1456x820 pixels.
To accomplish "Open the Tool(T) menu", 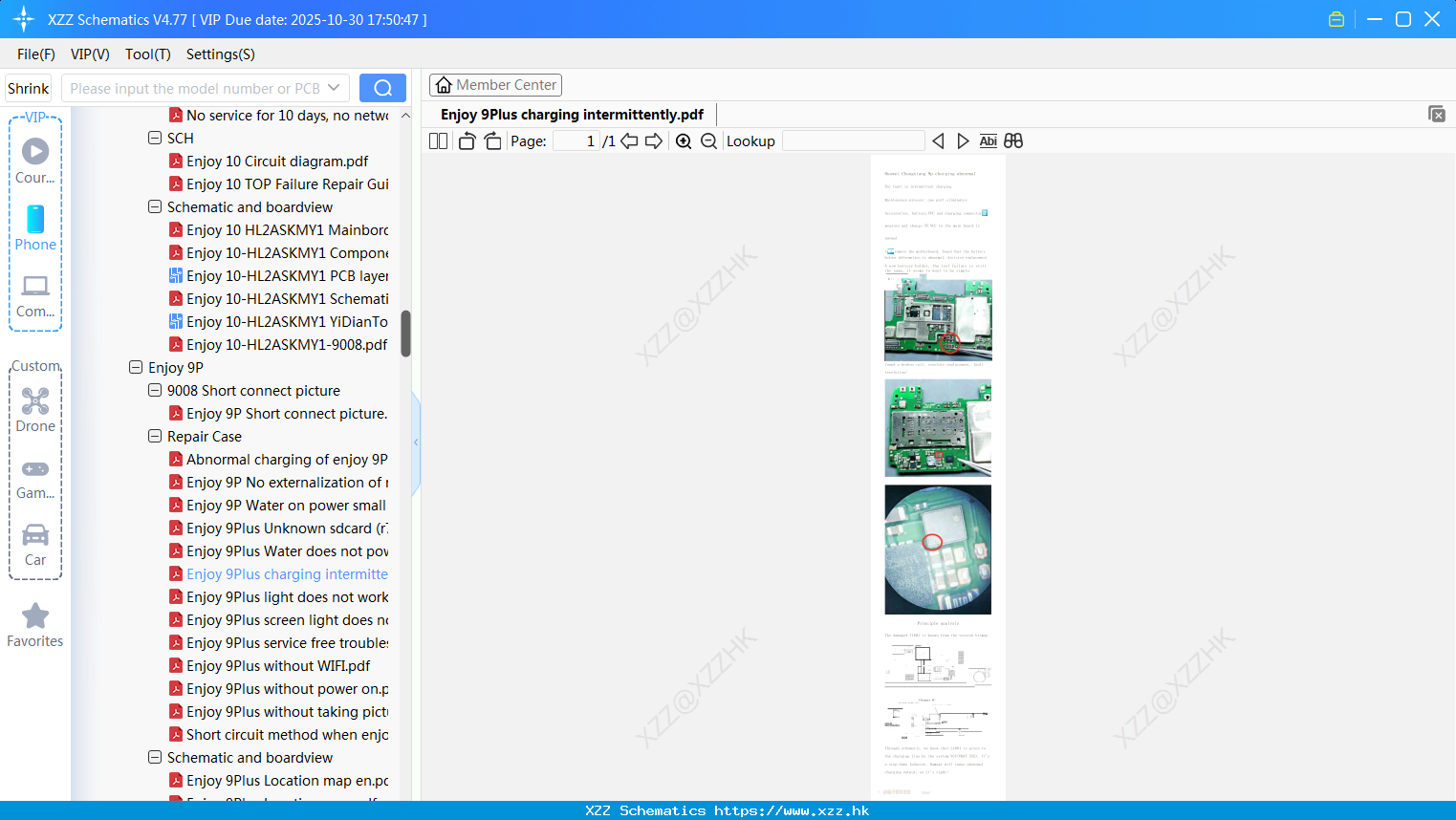I will [x=148, y=54].
